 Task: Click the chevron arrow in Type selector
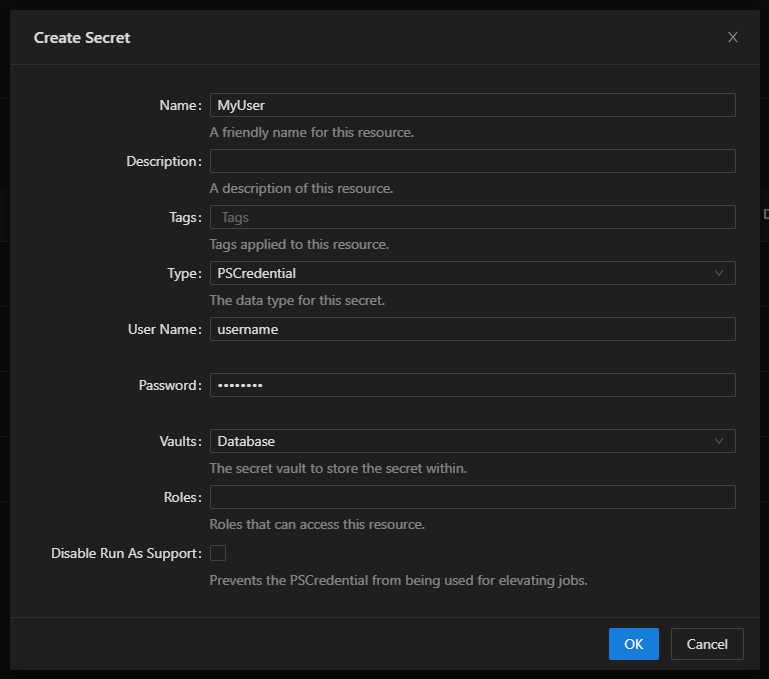coord(719,273)
